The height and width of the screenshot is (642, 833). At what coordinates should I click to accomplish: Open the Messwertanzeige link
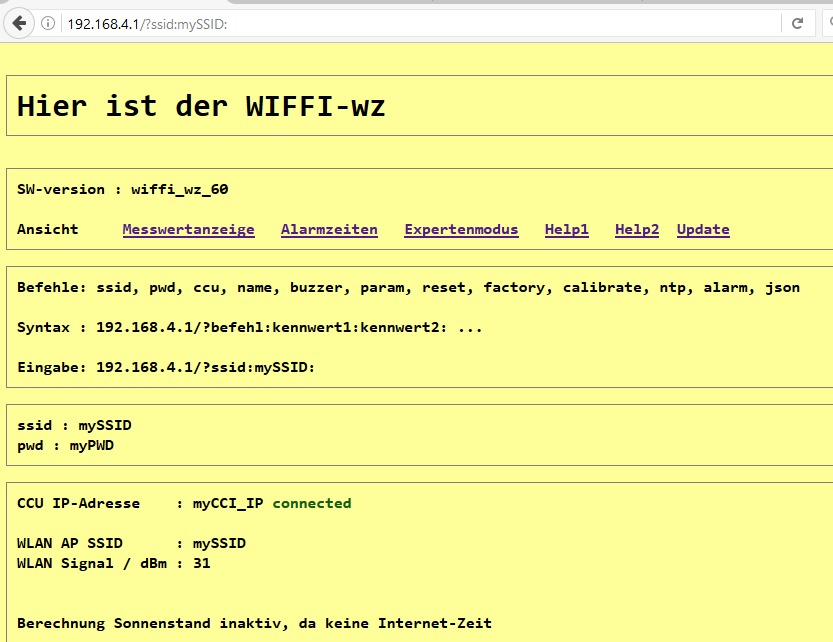[189, 230]
